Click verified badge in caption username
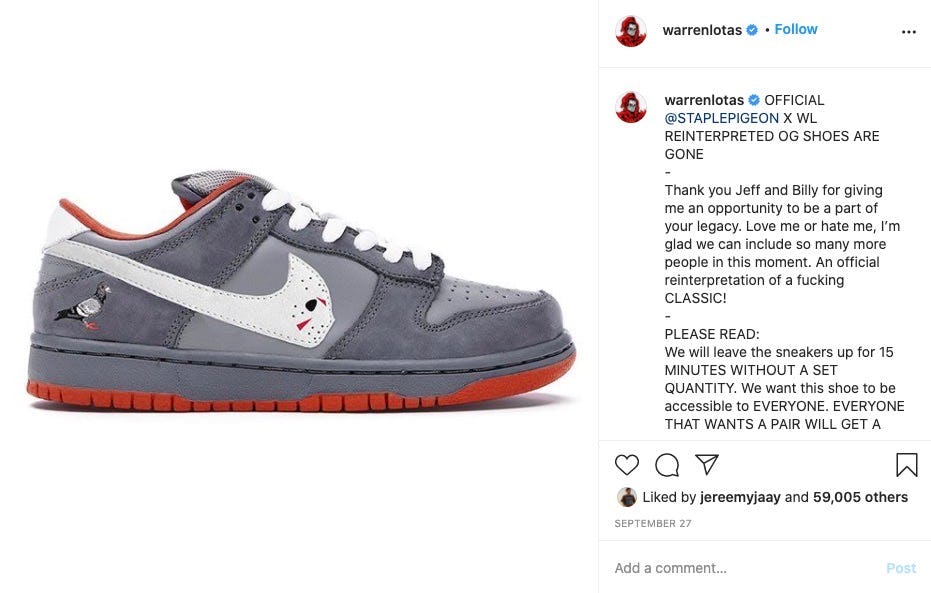Image resolution: width=931 pixels, height=593 pixels. [x=754, y=100]
